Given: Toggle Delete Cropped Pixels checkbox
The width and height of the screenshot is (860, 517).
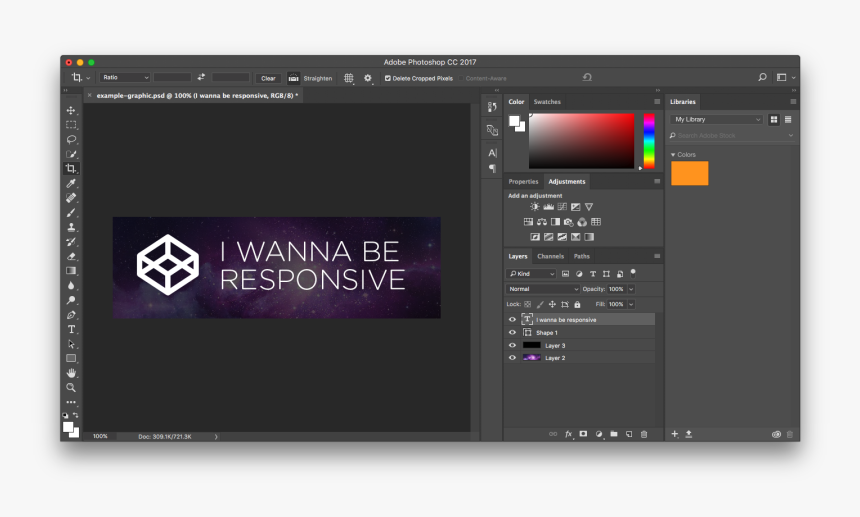Looking at the screenshot, I should (388, 78).
